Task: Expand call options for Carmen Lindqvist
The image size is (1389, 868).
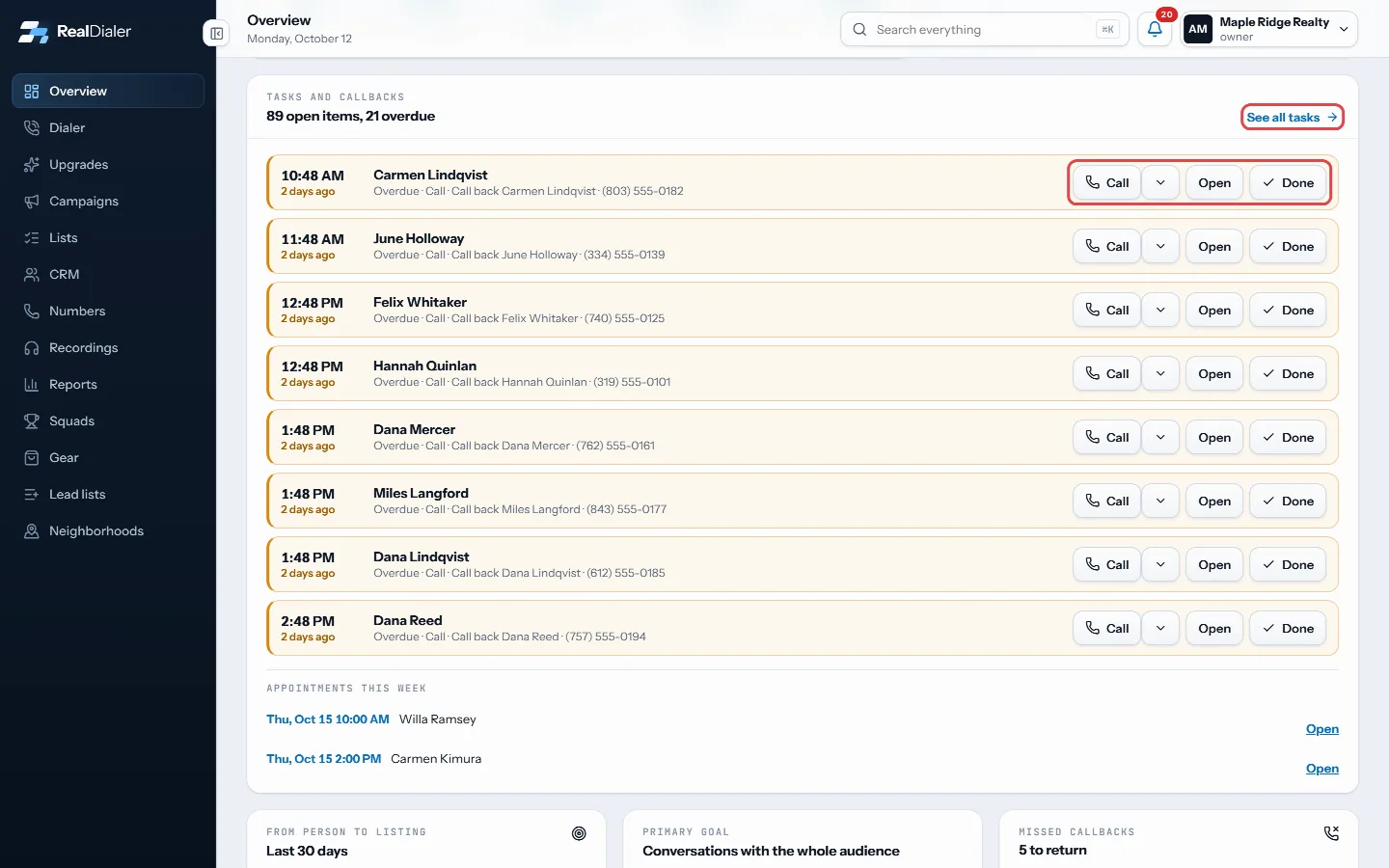Action: point(1160,183)
